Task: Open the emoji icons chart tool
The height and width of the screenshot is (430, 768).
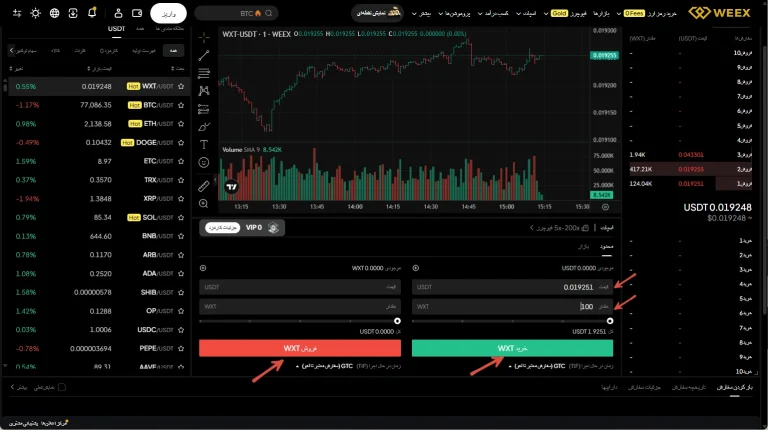Action: pyautogui.click(x=204, y=163)
